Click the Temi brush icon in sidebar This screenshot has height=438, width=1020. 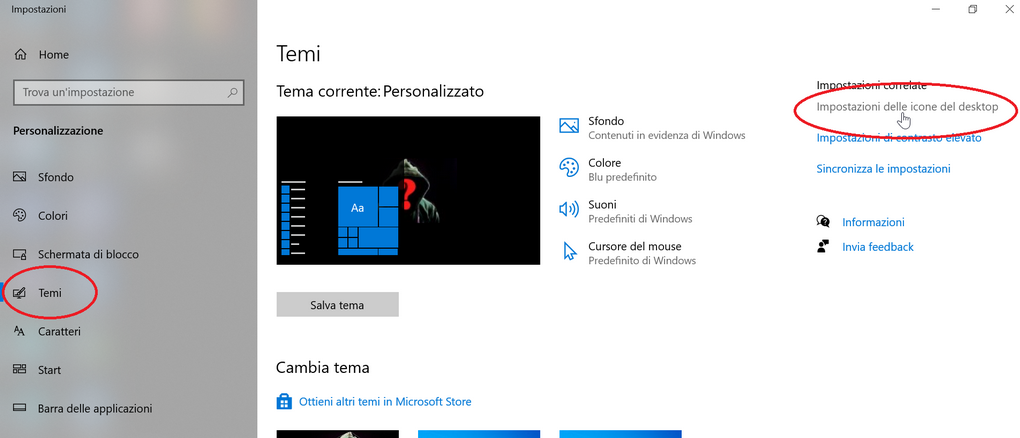[x=20, y=293]
